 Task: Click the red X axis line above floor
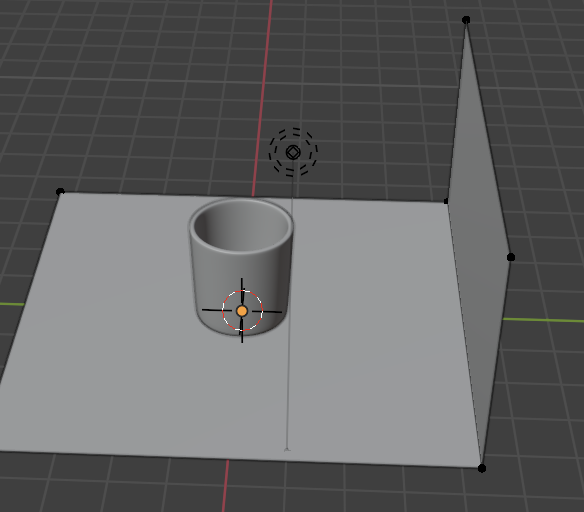click(263, 97)
